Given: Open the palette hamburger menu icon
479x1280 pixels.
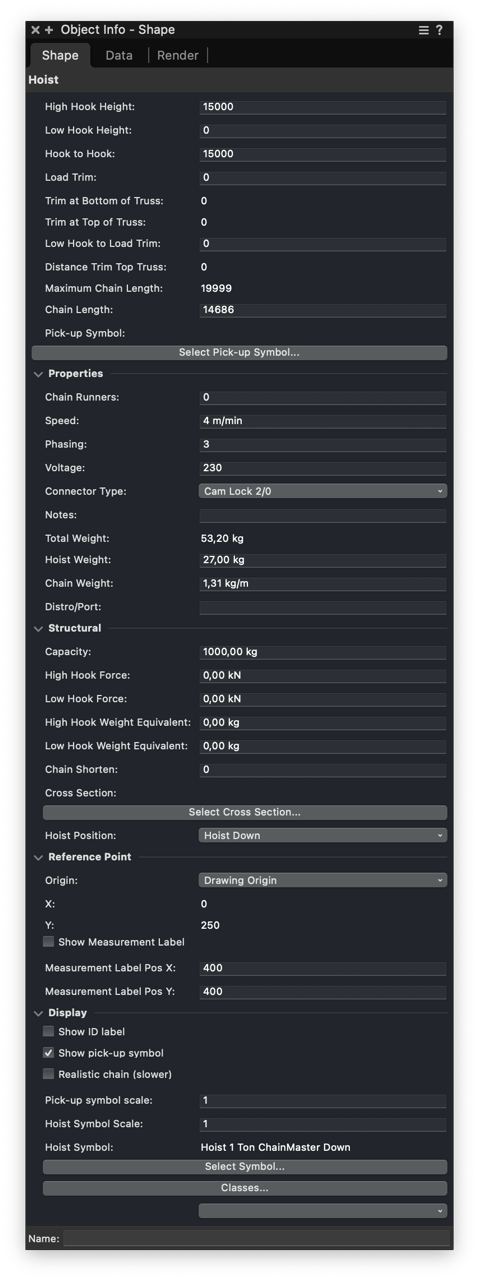Looking at the screenshot, I should 424,30.
